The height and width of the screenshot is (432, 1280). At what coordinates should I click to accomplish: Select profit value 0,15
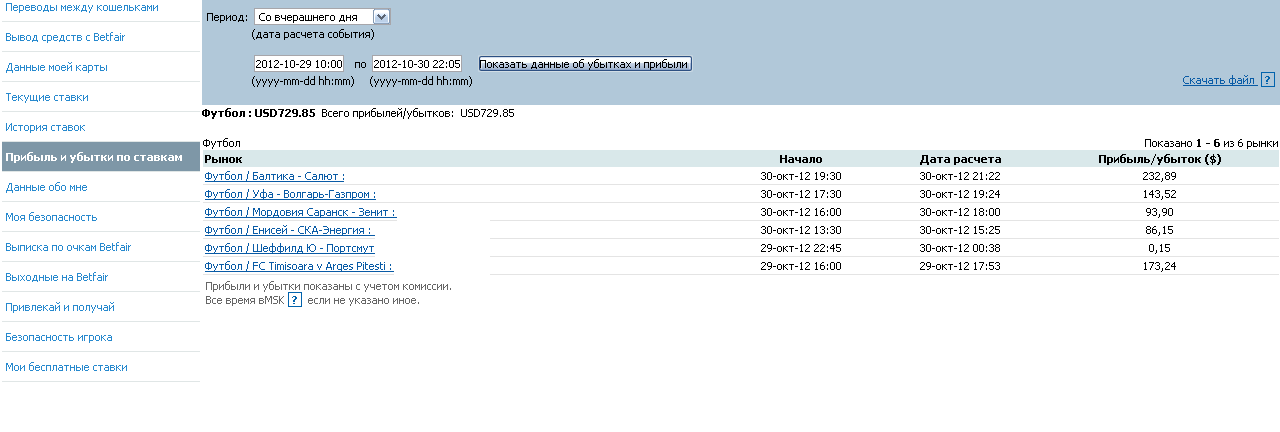1160,248
